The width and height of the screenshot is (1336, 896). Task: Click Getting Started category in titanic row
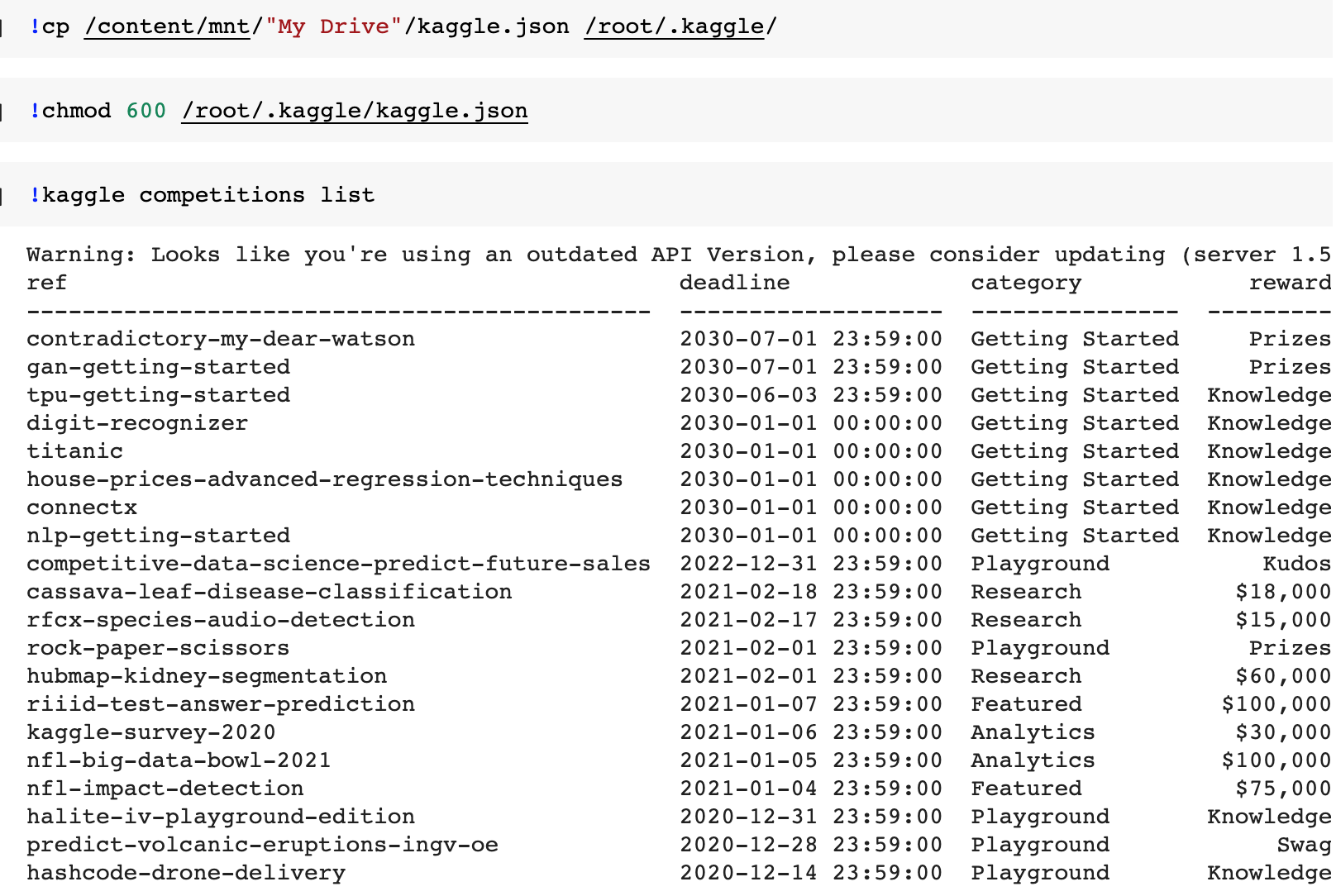click(x=1075, y=451)
